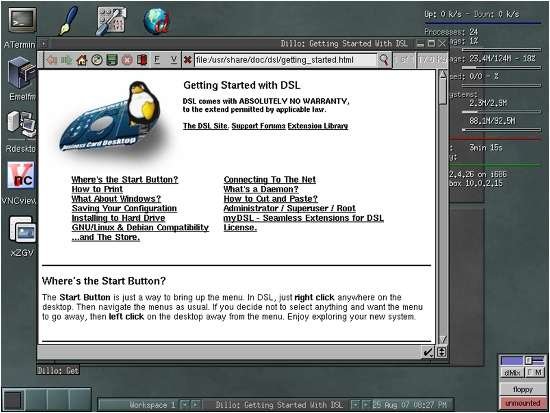Open window menu button left of Dillo title

pos(43,44)
